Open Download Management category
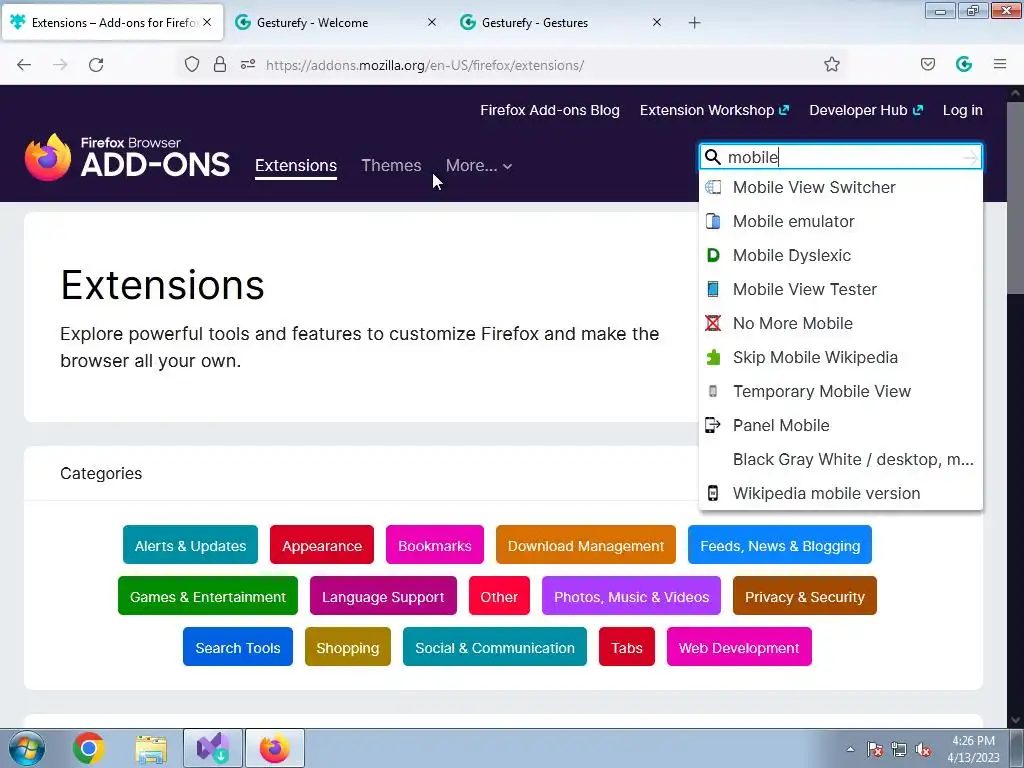The width and height of the screenshot is (1024, 768). pyautogui.click(x=586, y=545)
